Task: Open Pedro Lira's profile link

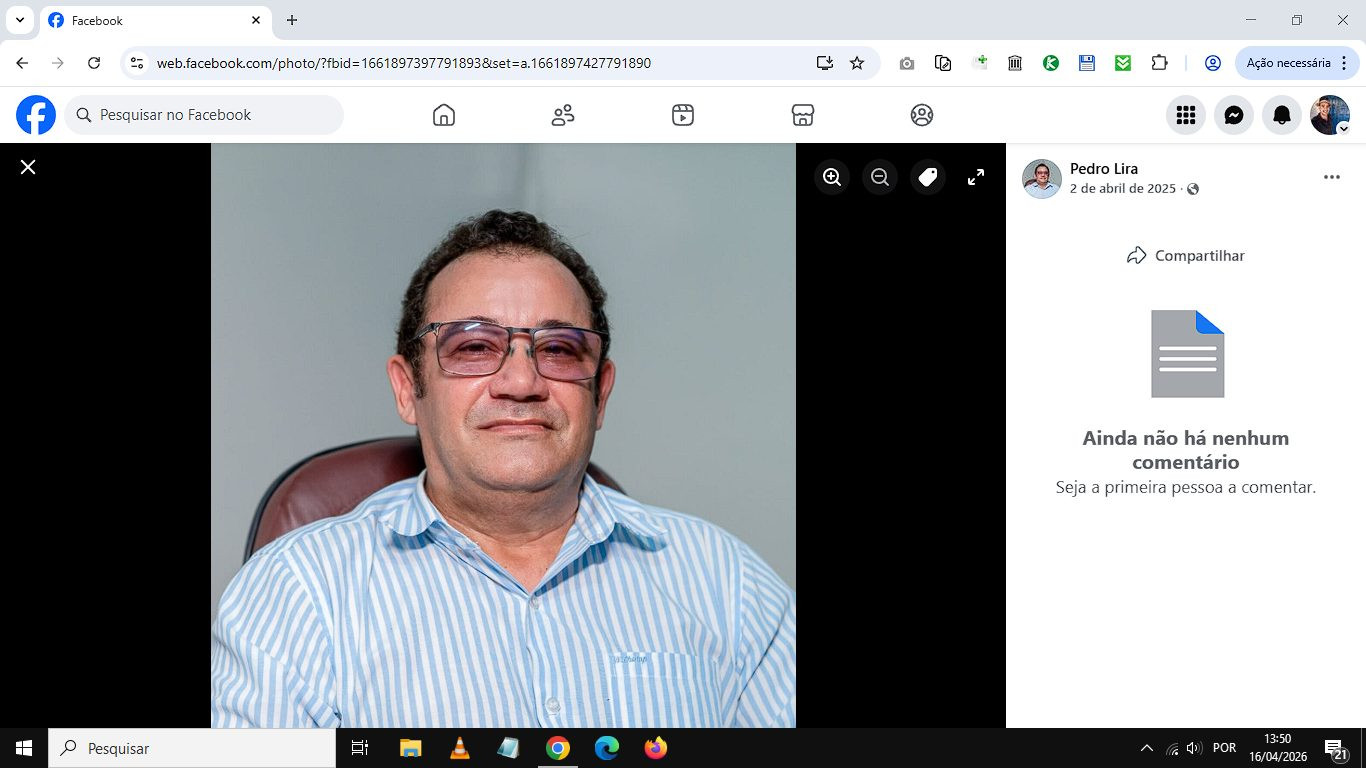Action: [x=1103, y=169]
